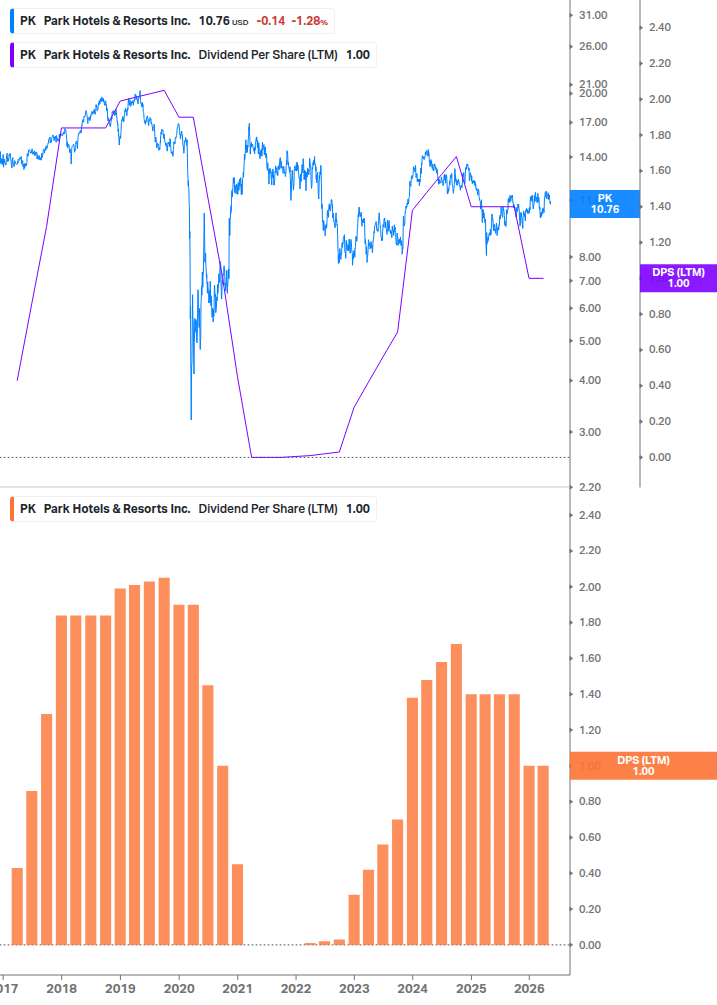Click the 2025 label on time axis
The height and width of the screenshot is (1005, 717).
(x=471, y=989)
